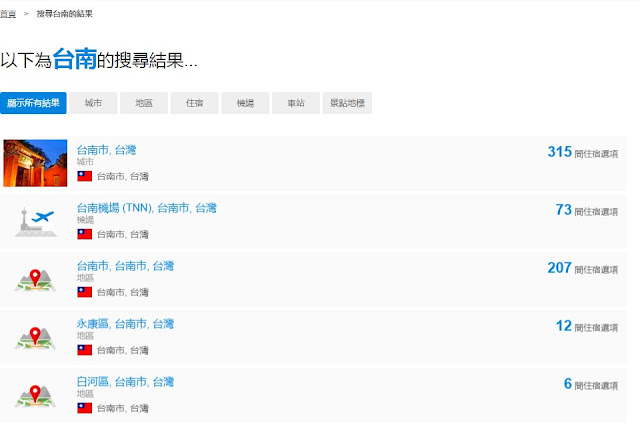
Task: Click the 城市 type label under 台南市, 台灣
Action: tap(85, 162)
